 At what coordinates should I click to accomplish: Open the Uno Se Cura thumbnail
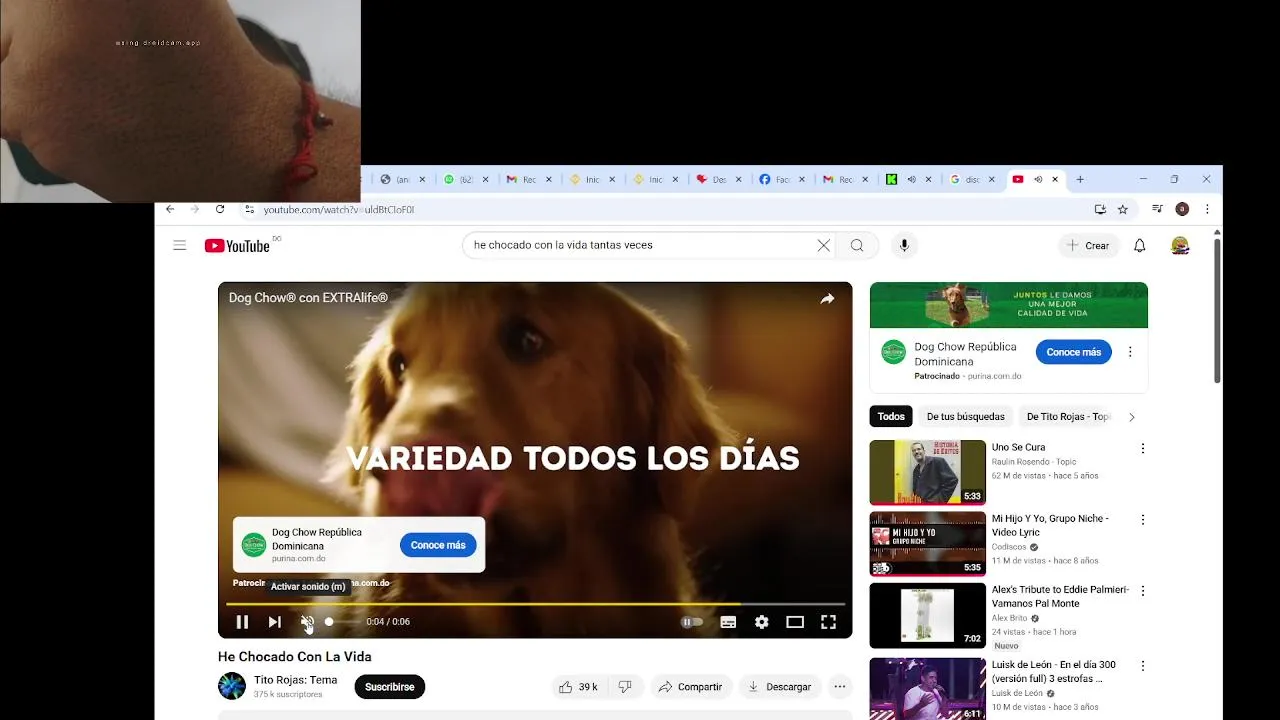927,472
